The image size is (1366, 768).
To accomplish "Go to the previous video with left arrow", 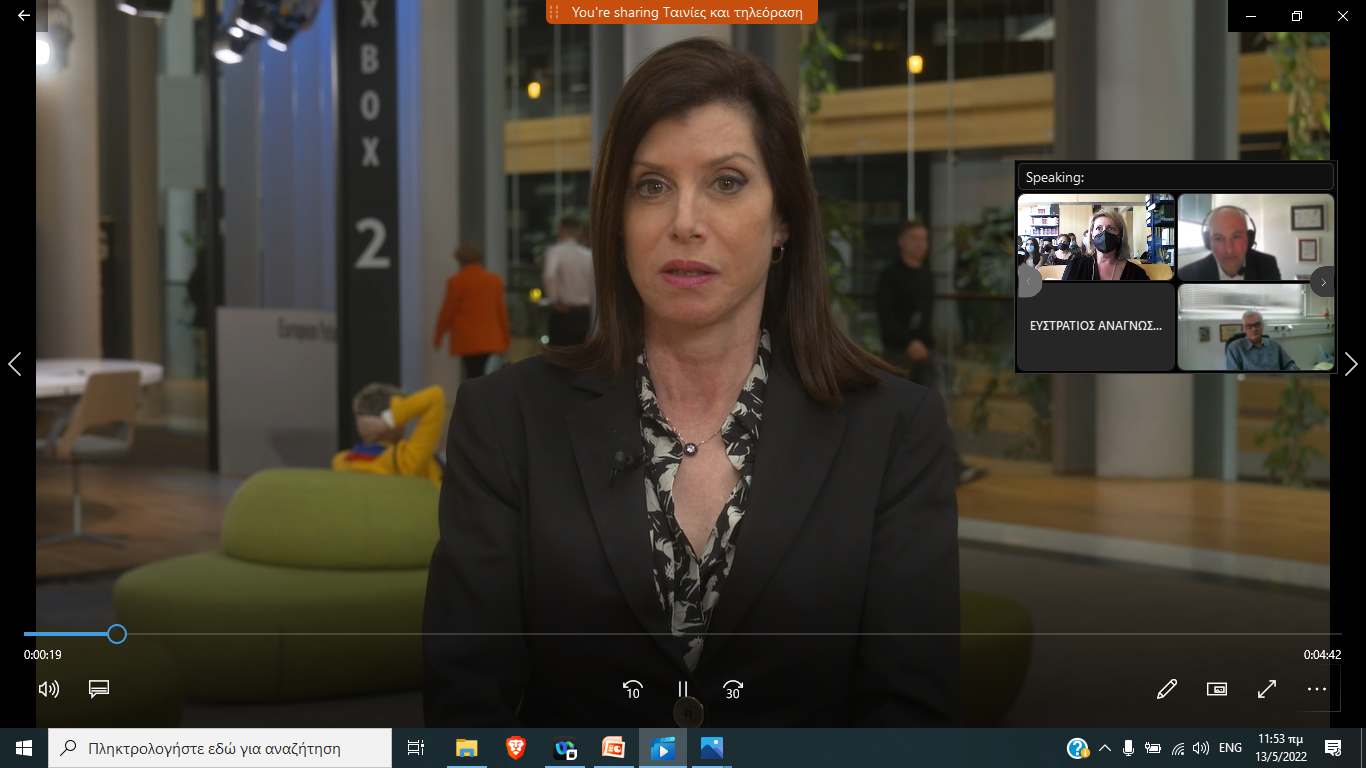I will tap(14, 364).
